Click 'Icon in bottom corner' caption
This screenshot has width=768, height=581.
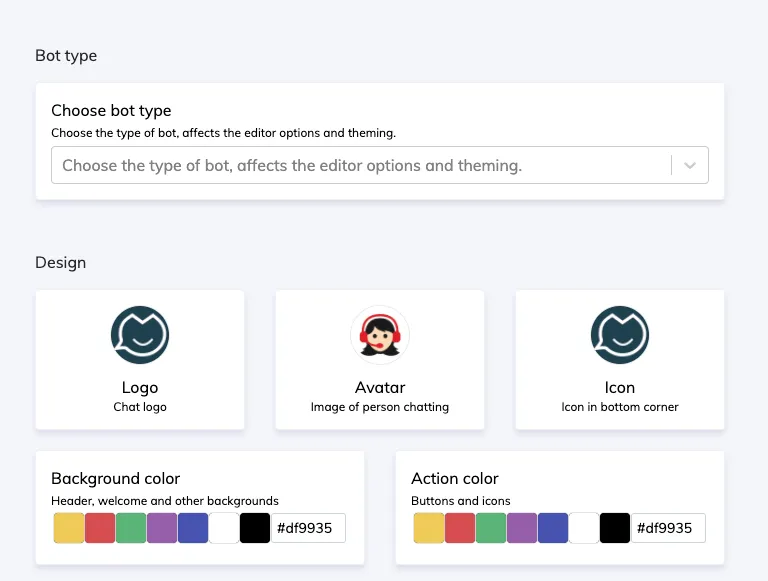[620, 407]
